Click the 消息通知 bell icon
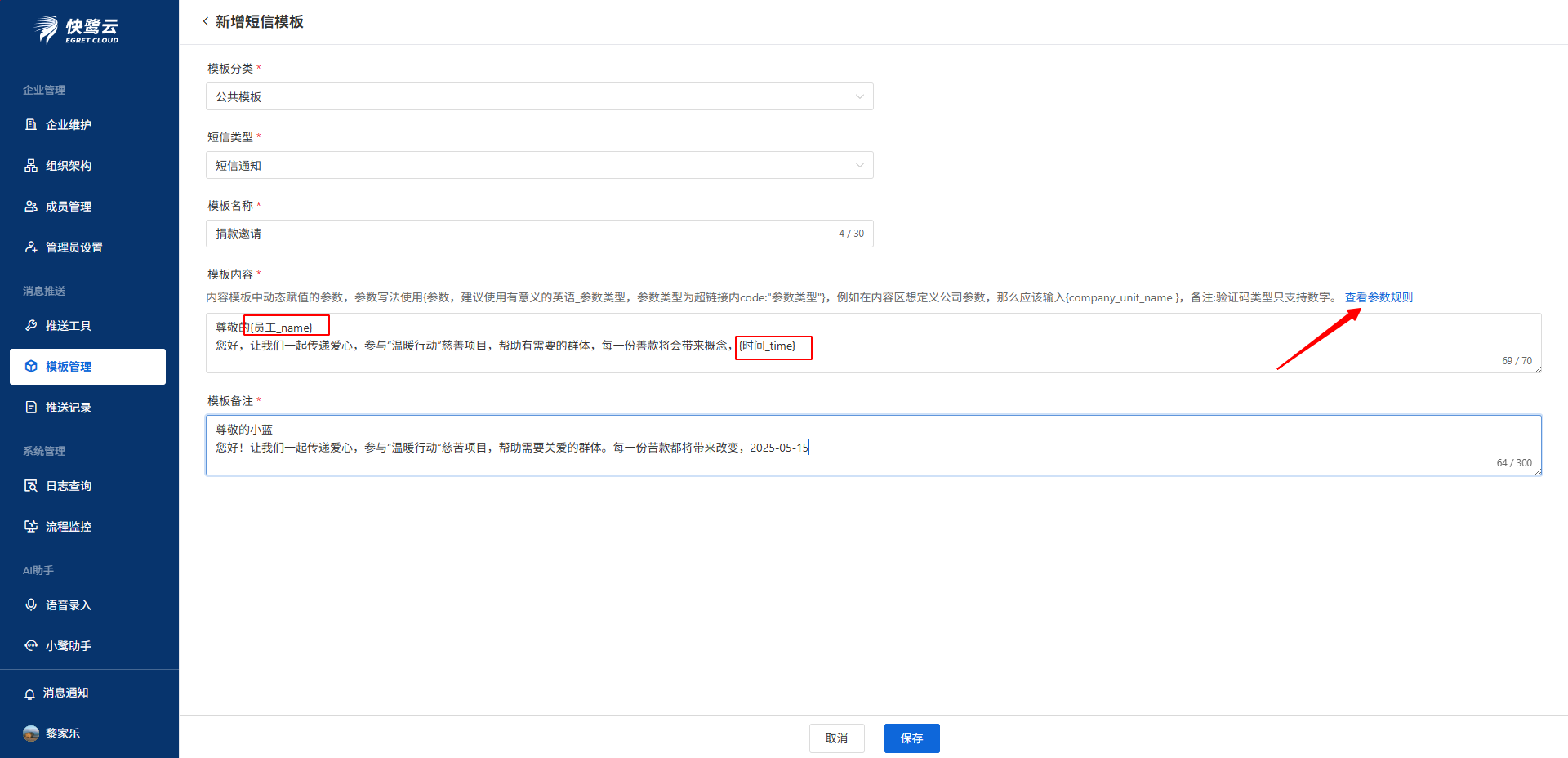This screenshot has width=1568, height=758. point(30,693)
